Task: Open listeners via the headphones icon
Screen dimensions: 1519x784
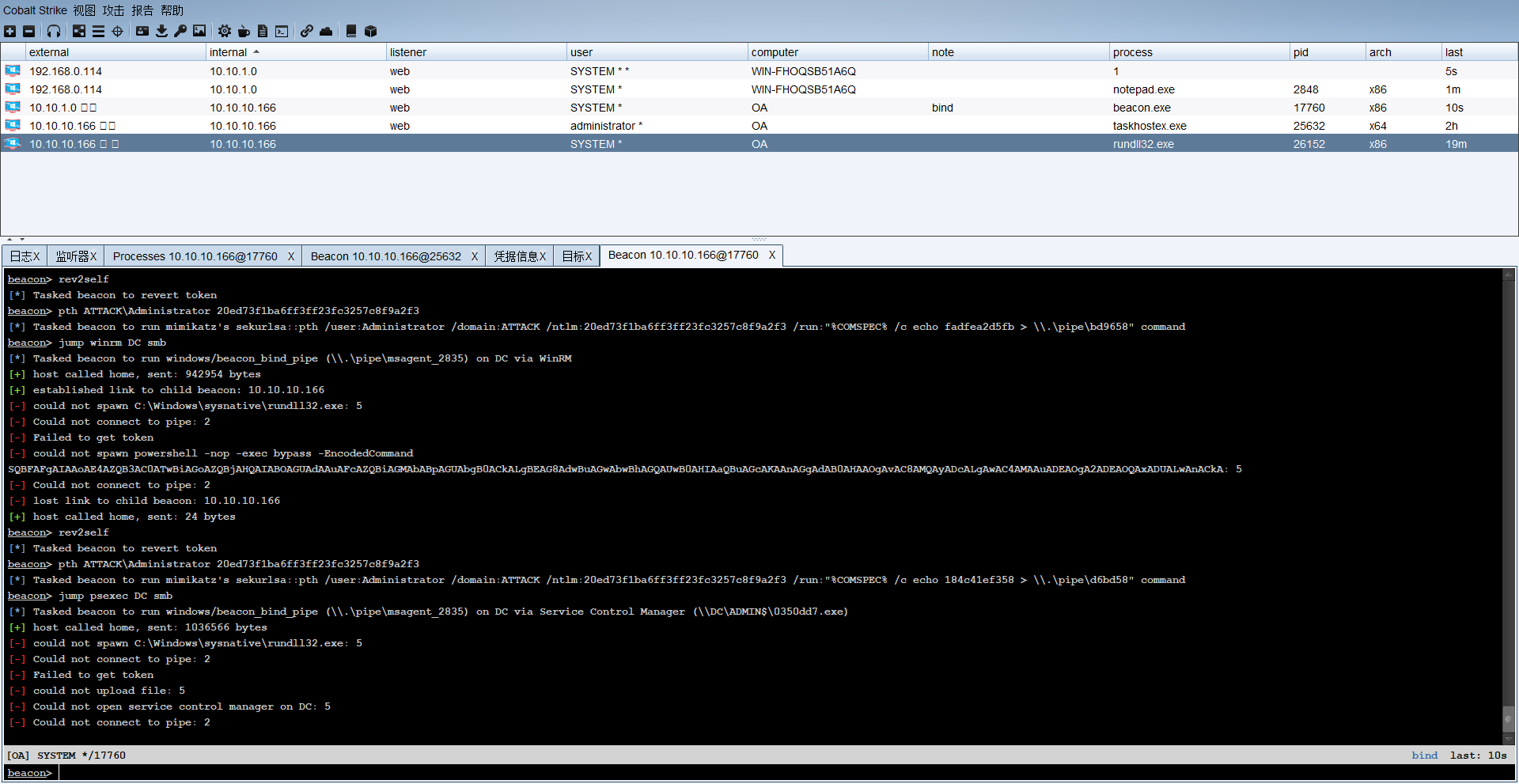Action: click(54, 31)
